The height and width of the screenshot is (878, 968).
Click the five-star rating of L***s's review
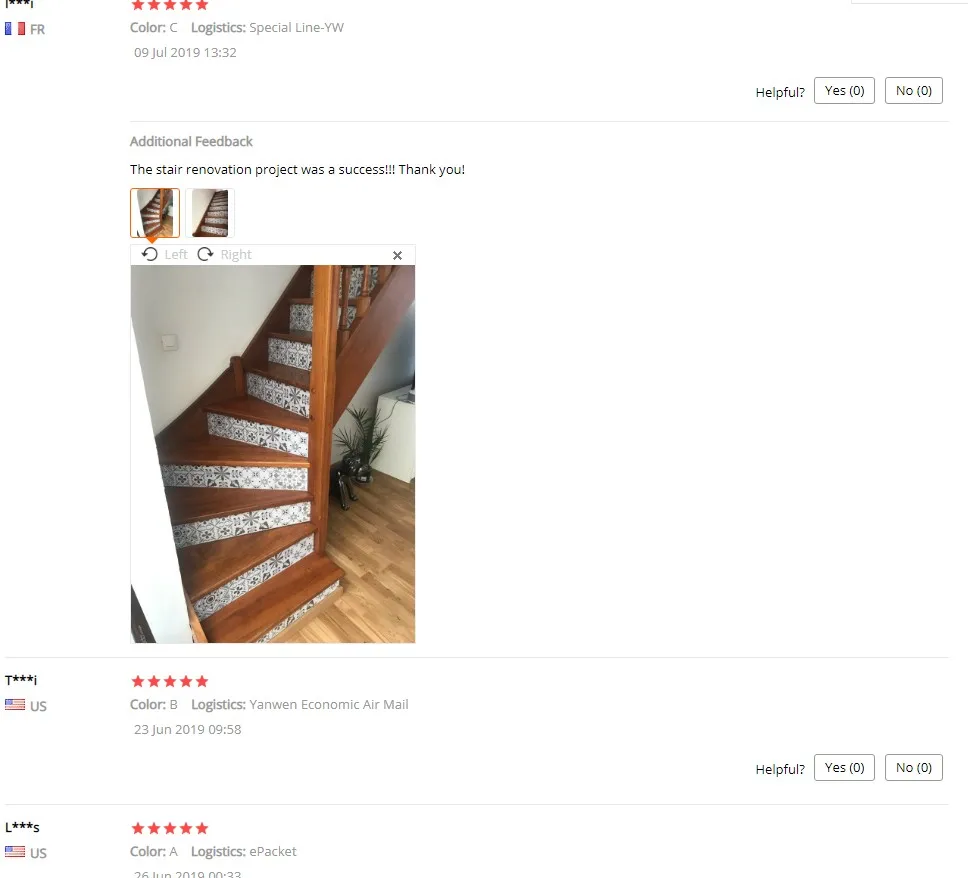point(170,828)
